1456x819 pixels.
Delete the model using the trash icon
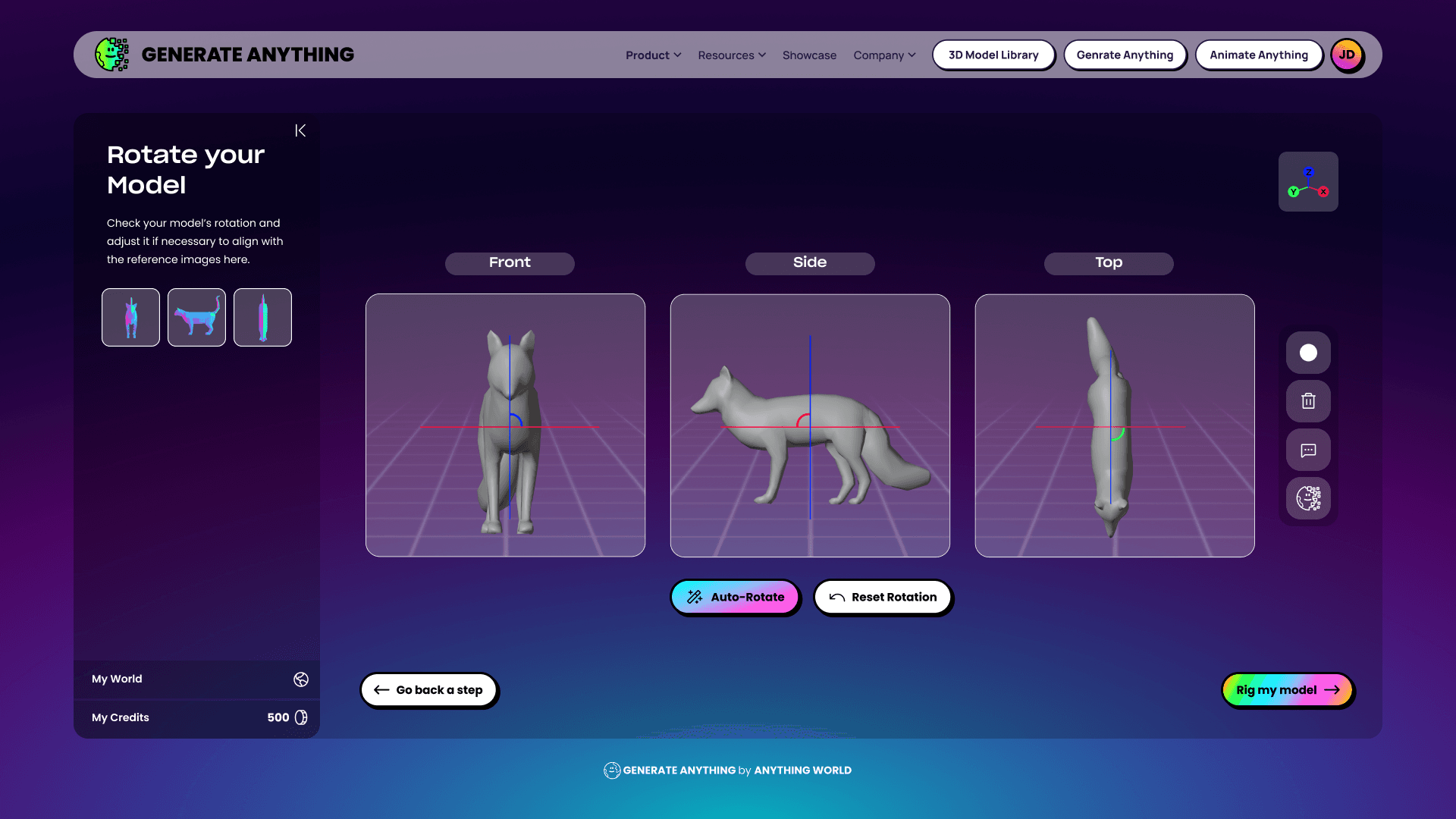coord(1308,401)
